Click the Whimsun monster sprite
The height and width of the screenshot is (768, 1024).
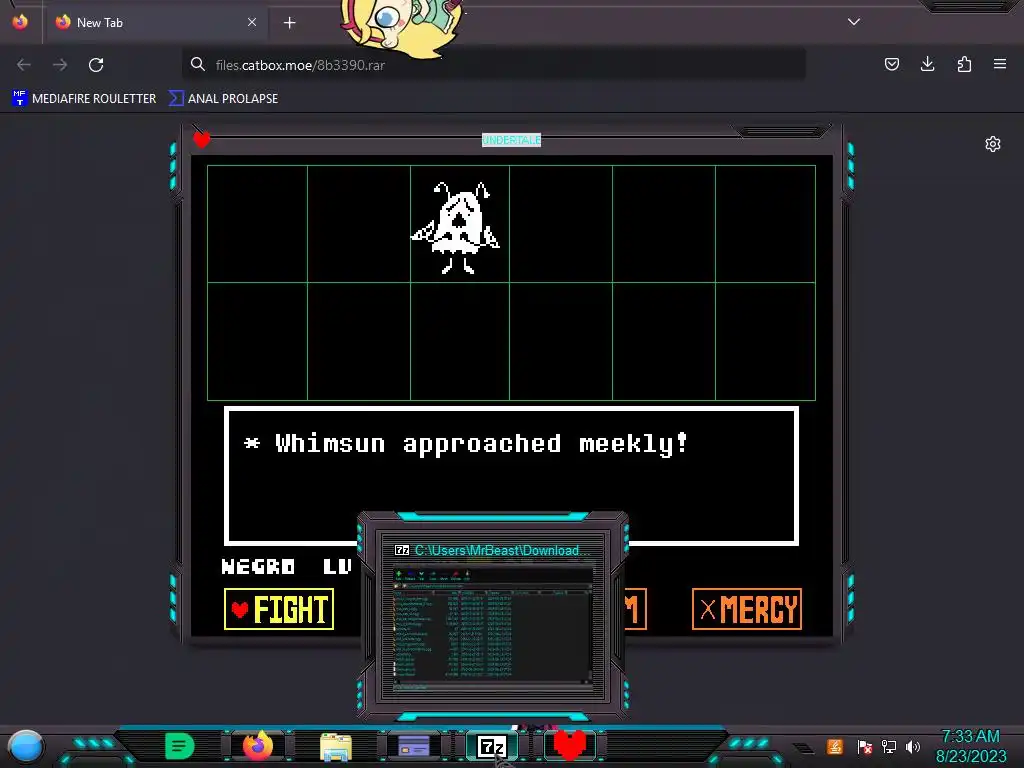[x=456, y=227]
